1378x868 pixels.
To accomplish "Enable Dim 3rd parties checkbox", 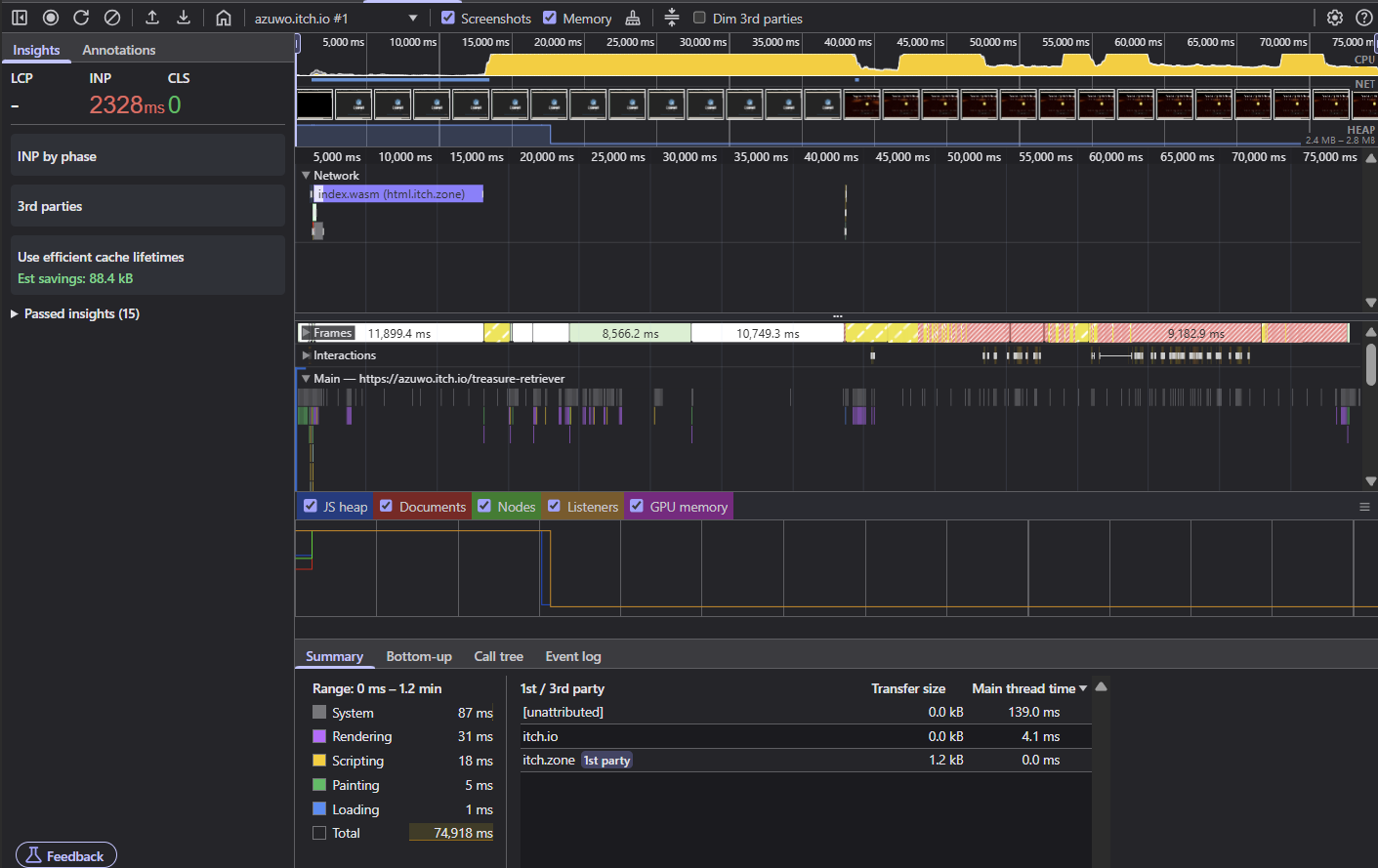I will pos(699,18).
